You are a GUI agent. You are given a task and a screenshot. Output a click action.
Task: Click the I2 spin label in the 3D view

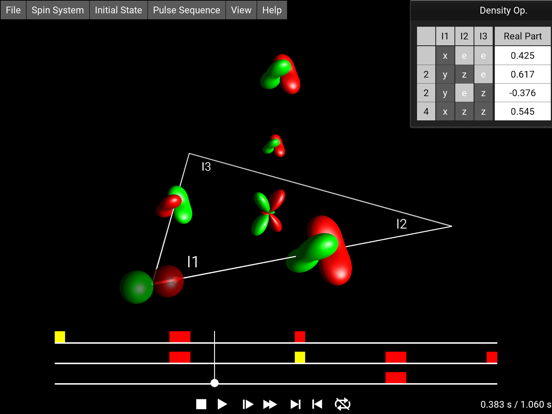(401, 224)
